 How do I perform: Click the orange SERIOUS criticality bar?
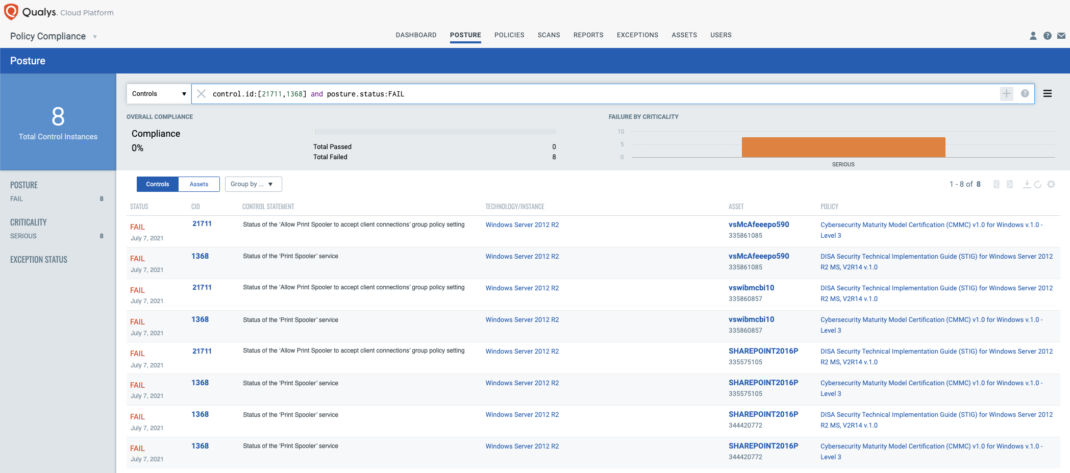pos(843,147)
